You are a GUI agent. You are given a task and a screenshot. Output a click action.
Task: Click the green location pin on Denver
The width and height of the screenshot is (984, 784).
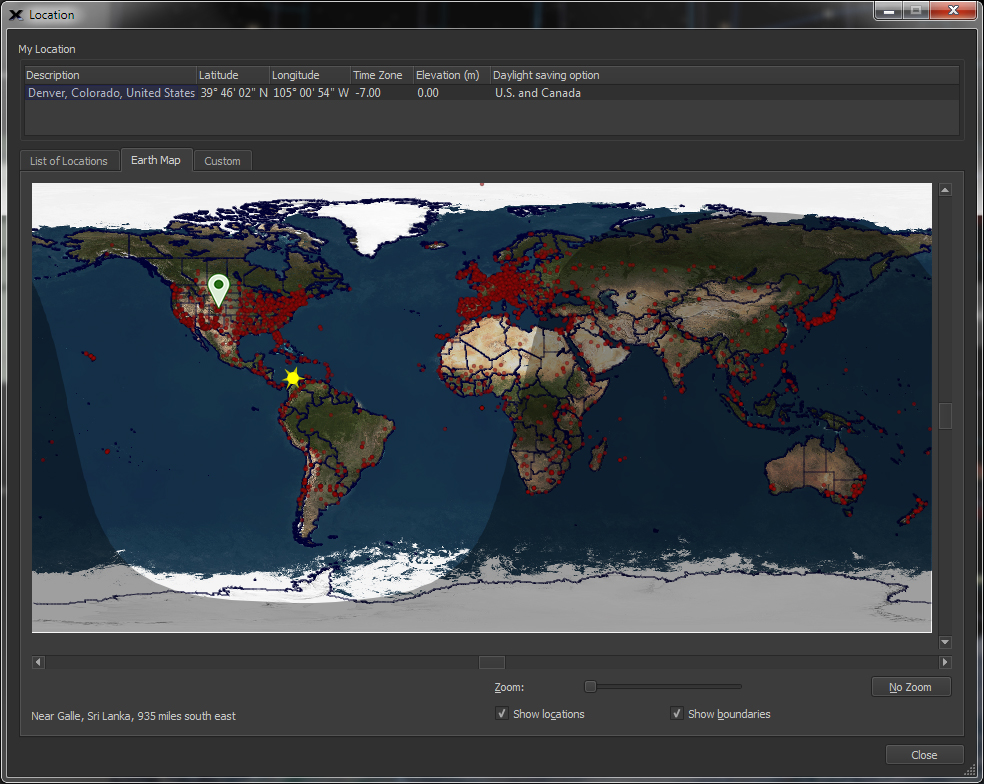218,288
